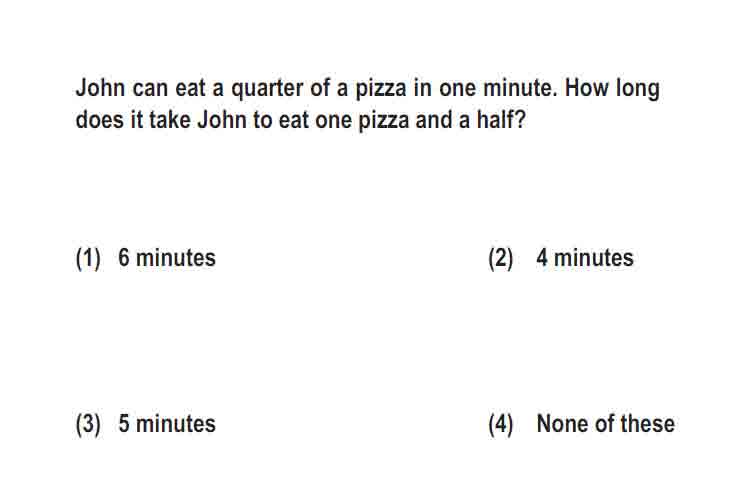Click the word "take" in the question
This screenshot has height=500, width=750.
(x=170, y=120)
